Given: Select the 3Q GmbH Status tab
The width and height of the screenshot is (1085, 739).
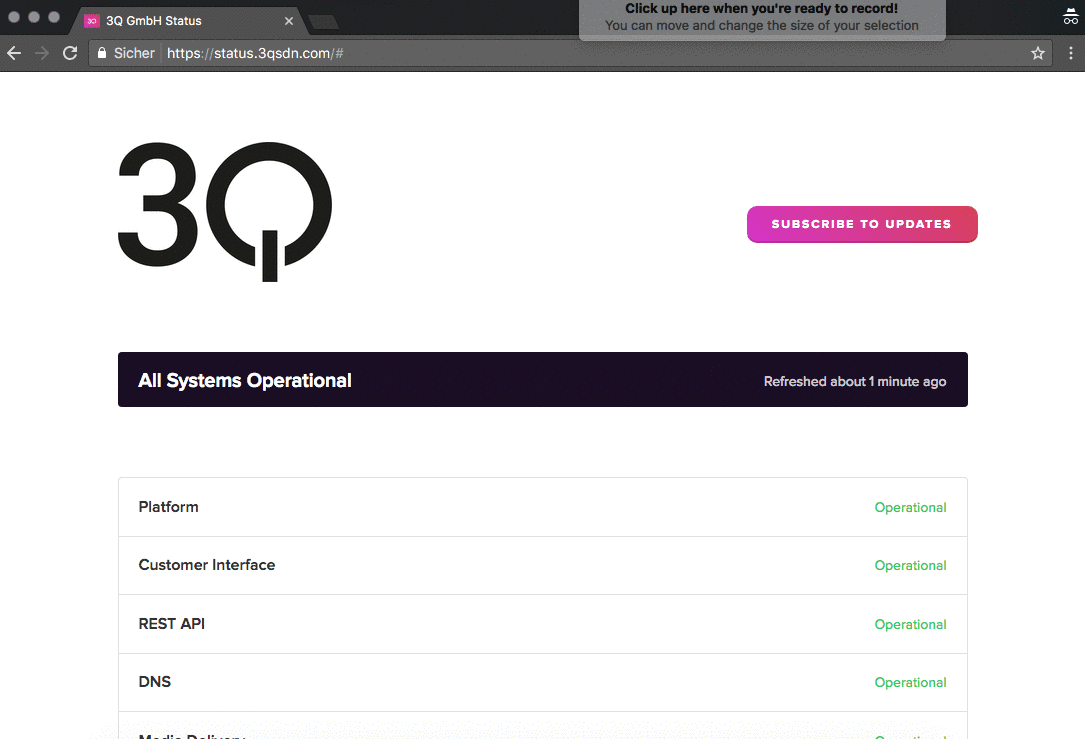Looking at the screenshot, I should pos(187,21).
